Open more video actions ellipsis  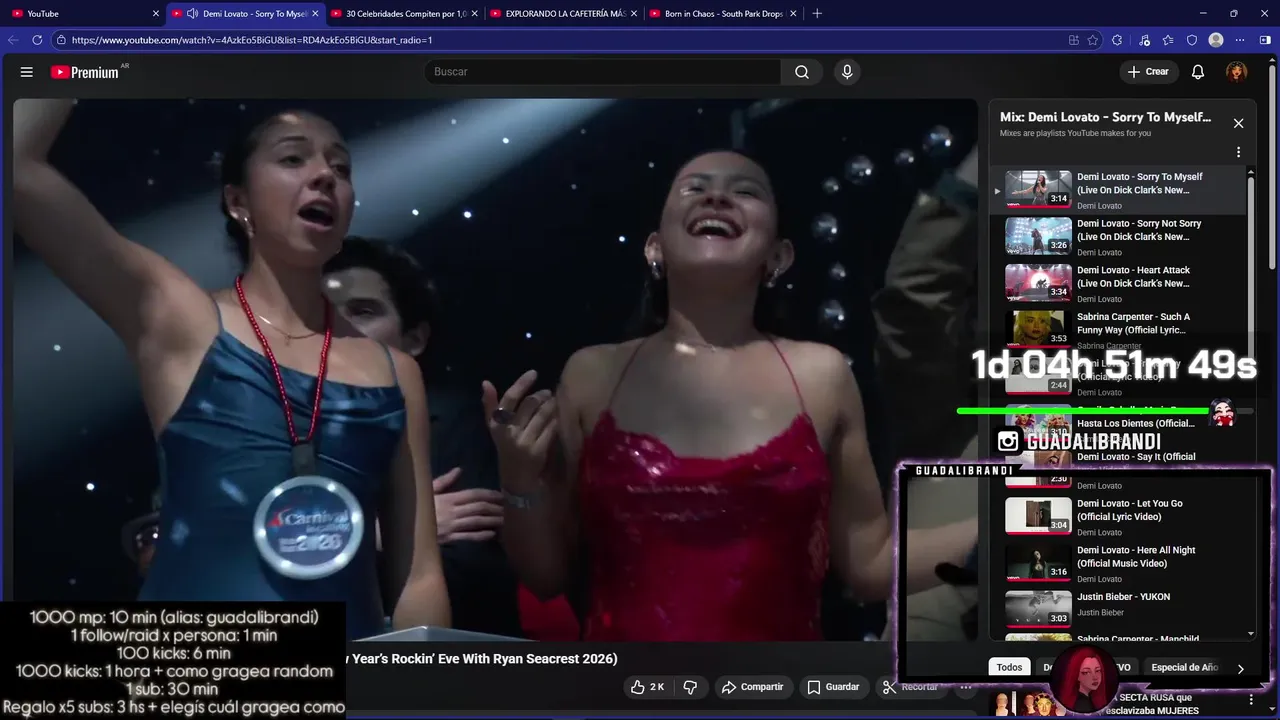[x=966, y=687]
